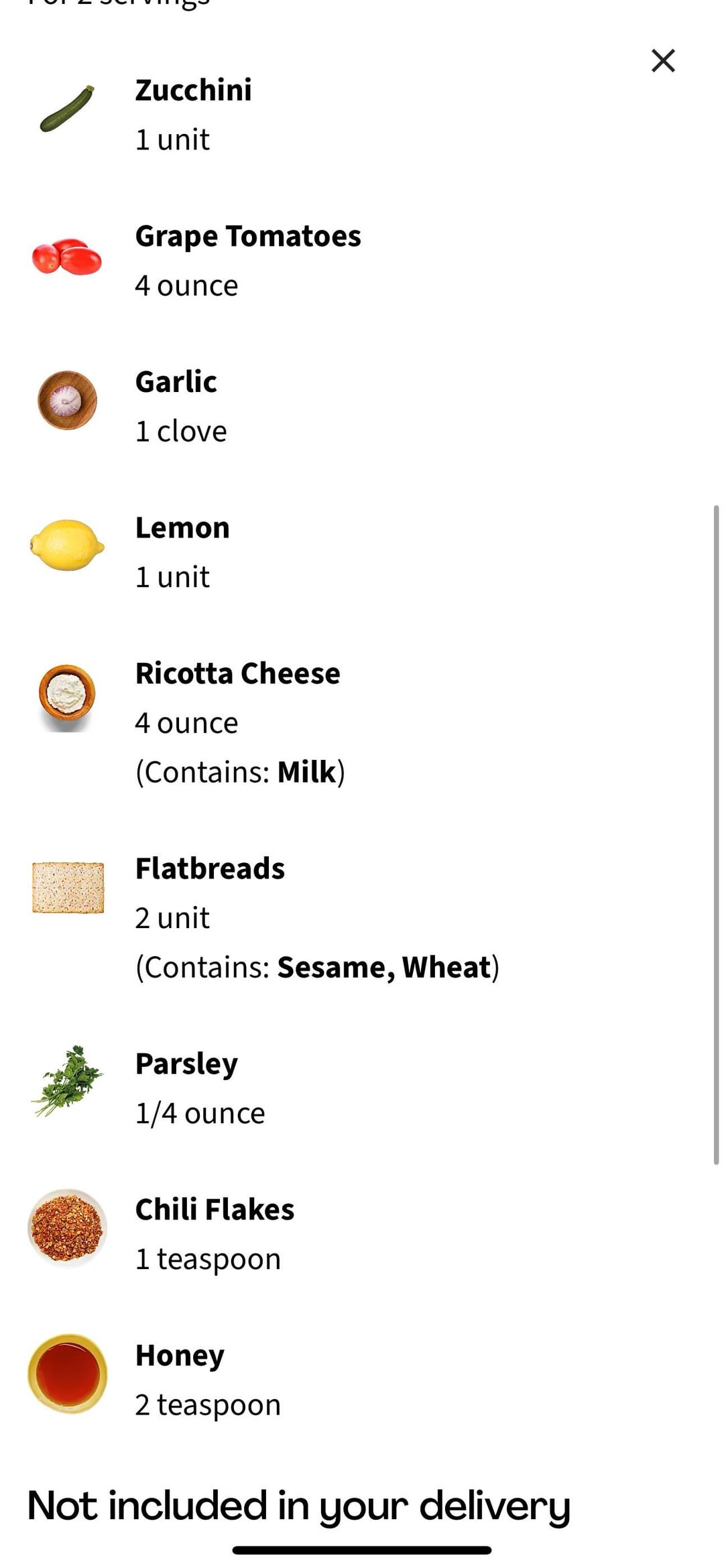Tap the zucchini ingredient image
This screenshot has width=724, height=1568.
click(x=67, y=109)
